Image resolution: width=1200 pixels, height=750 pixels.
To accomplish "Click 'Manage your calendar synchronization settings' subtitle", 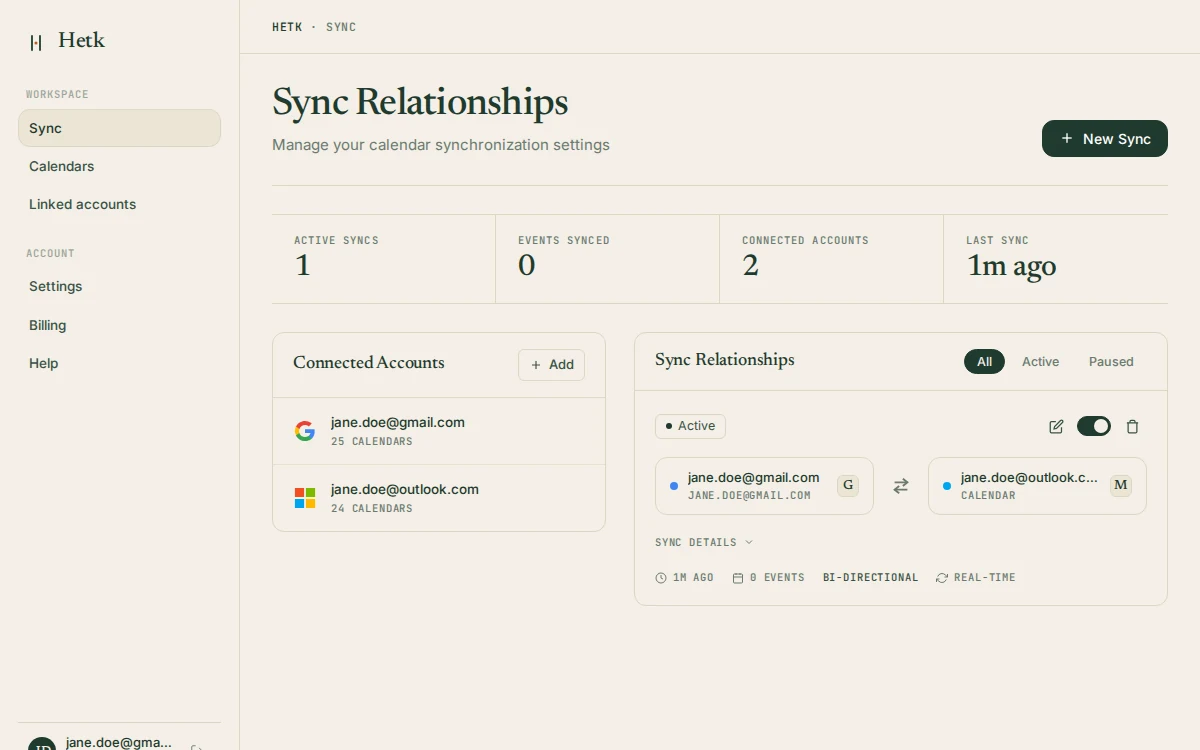I will click(441, 145).
